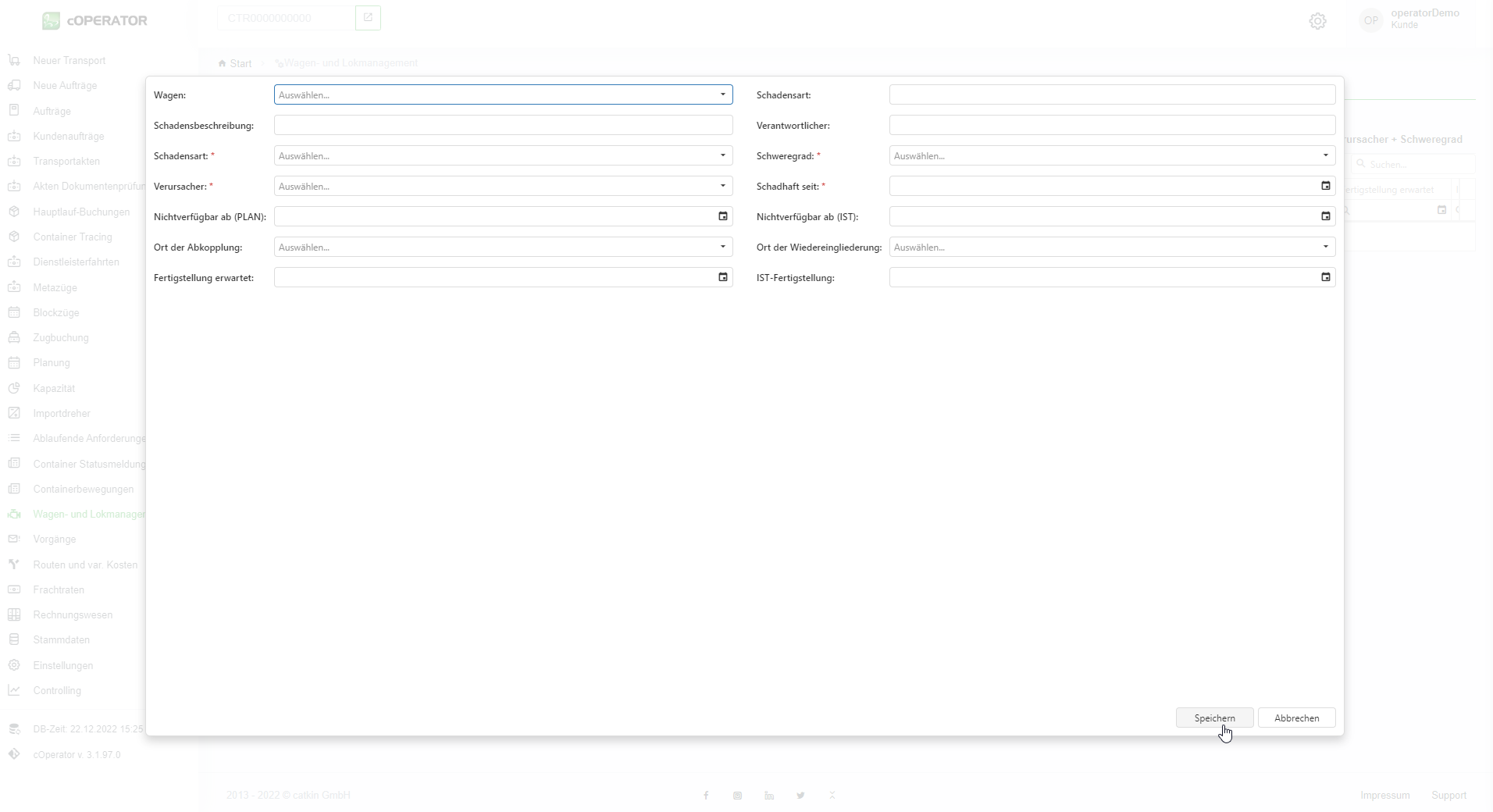Open calendar for Nichtverfügbar ab (IST)
The width and height of the screenshot is (1493, 812).
1325,216
